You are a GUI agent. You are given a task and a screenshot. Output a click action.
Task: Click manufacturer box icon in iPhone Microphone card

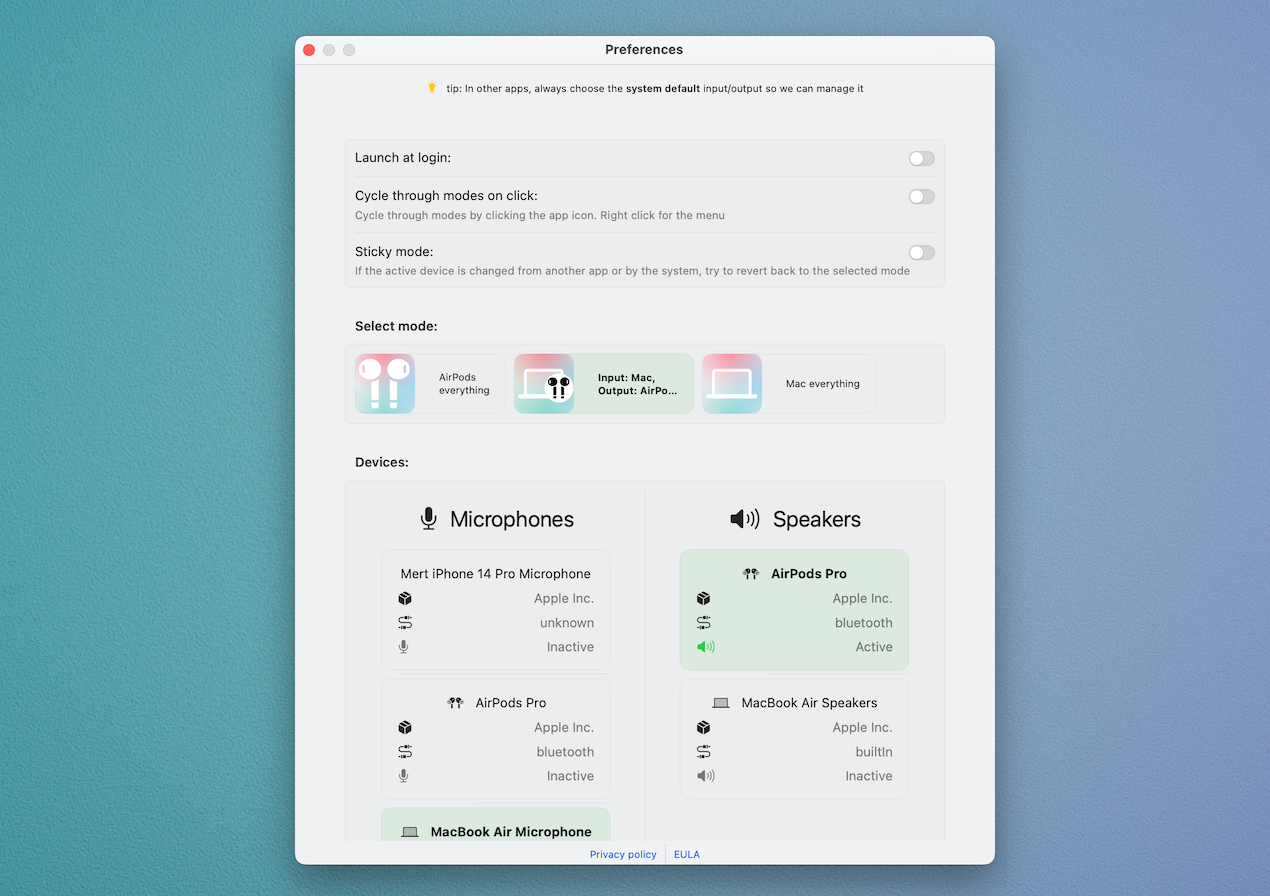point(405,599)
